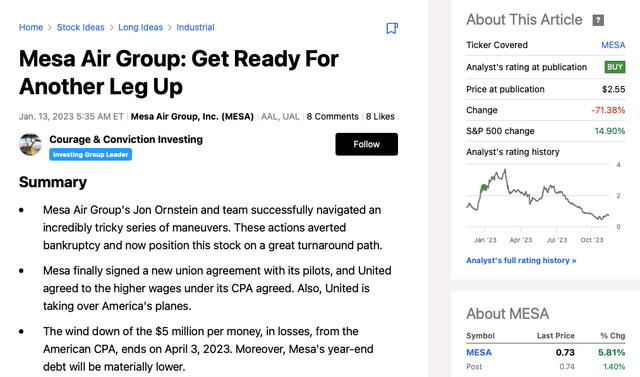This screenshot has height=377, width=640.
Task: Select the Last Price column header
Action: coord(556,336)
